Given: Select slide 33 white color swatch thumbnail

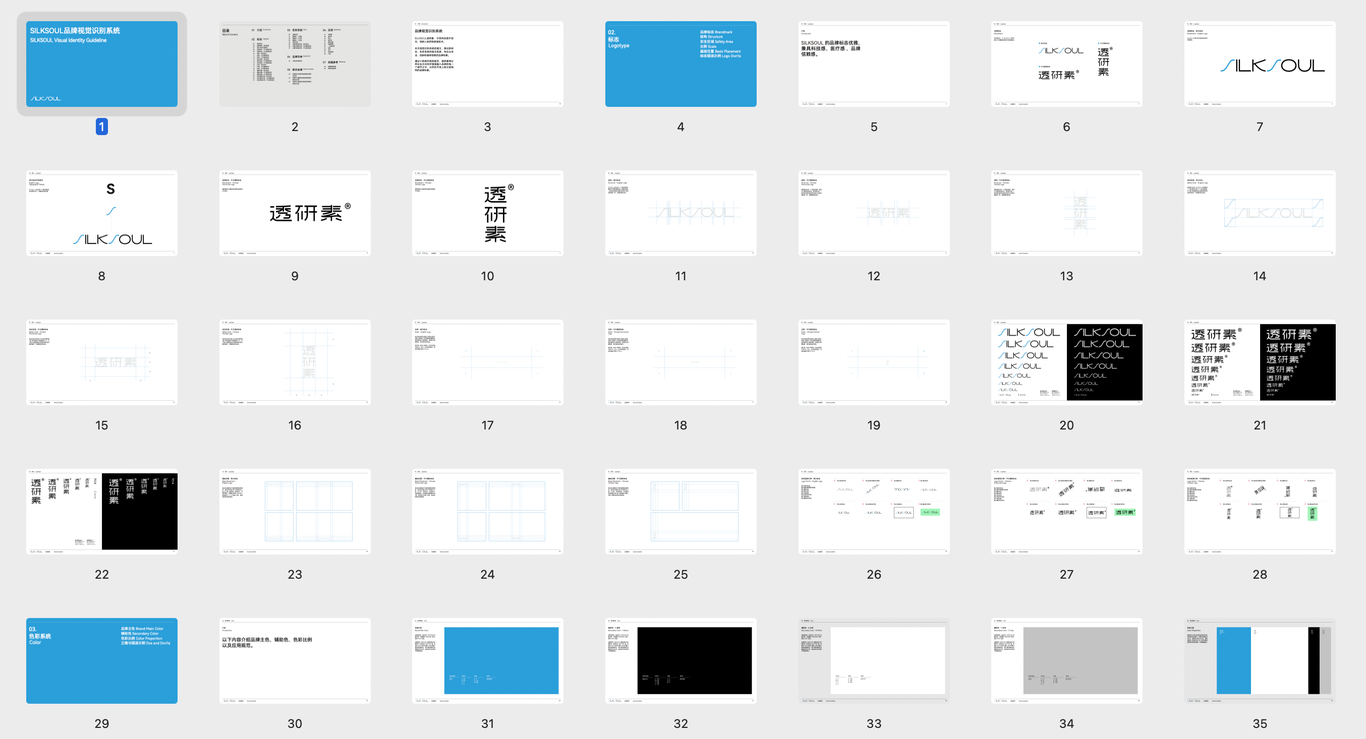Looking at the screenshot, I should point(874,660).
